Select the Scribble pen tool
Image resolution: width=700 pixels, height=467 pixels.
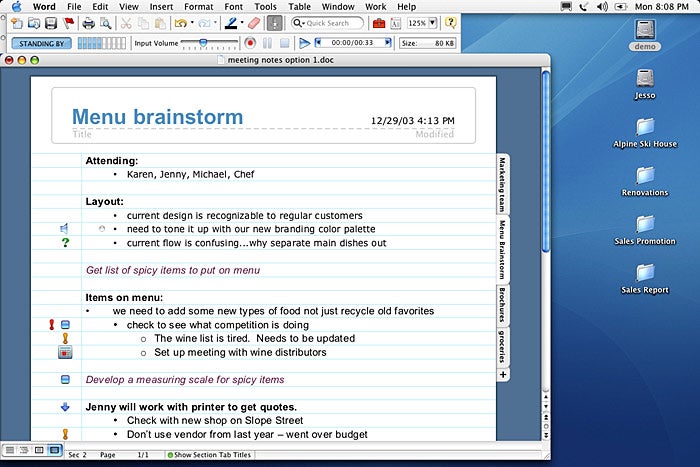(231, 23)
